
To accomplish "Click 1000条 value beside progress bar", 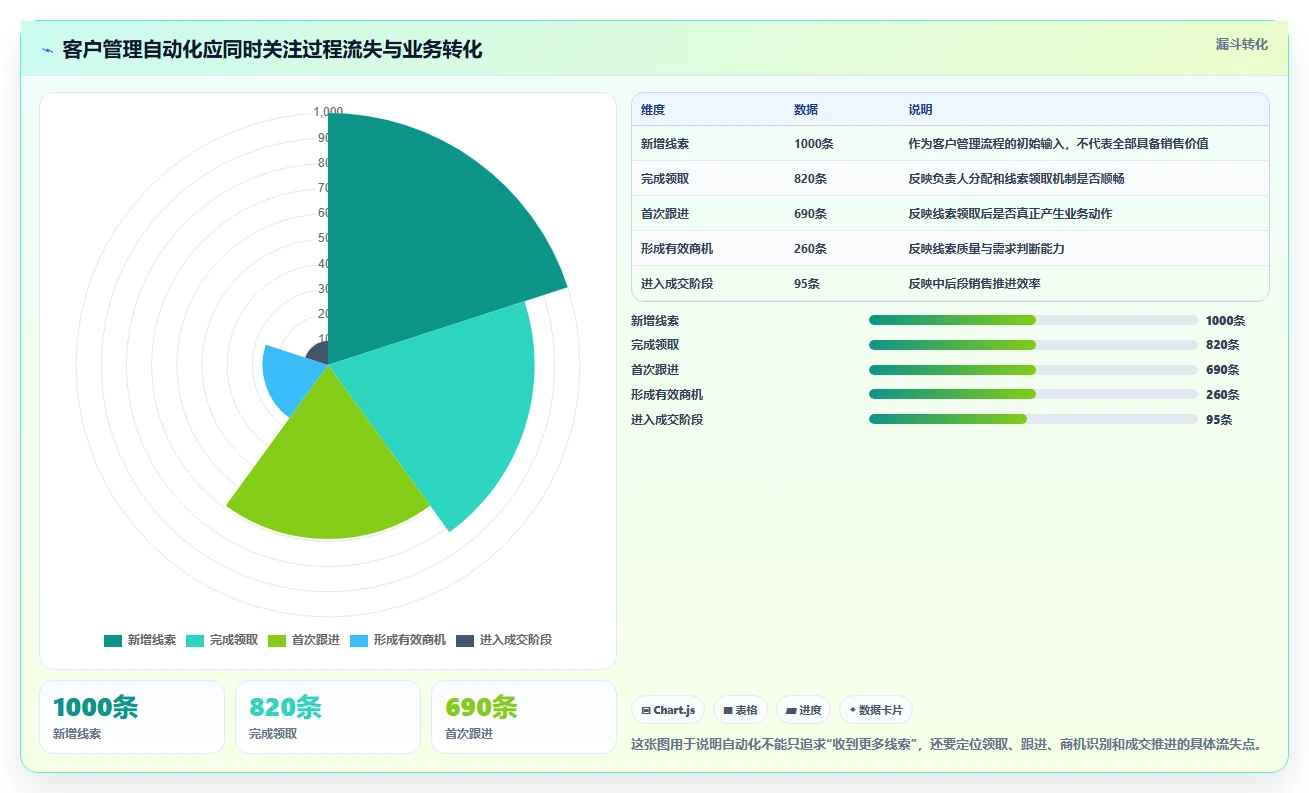I will point(1226,321).
